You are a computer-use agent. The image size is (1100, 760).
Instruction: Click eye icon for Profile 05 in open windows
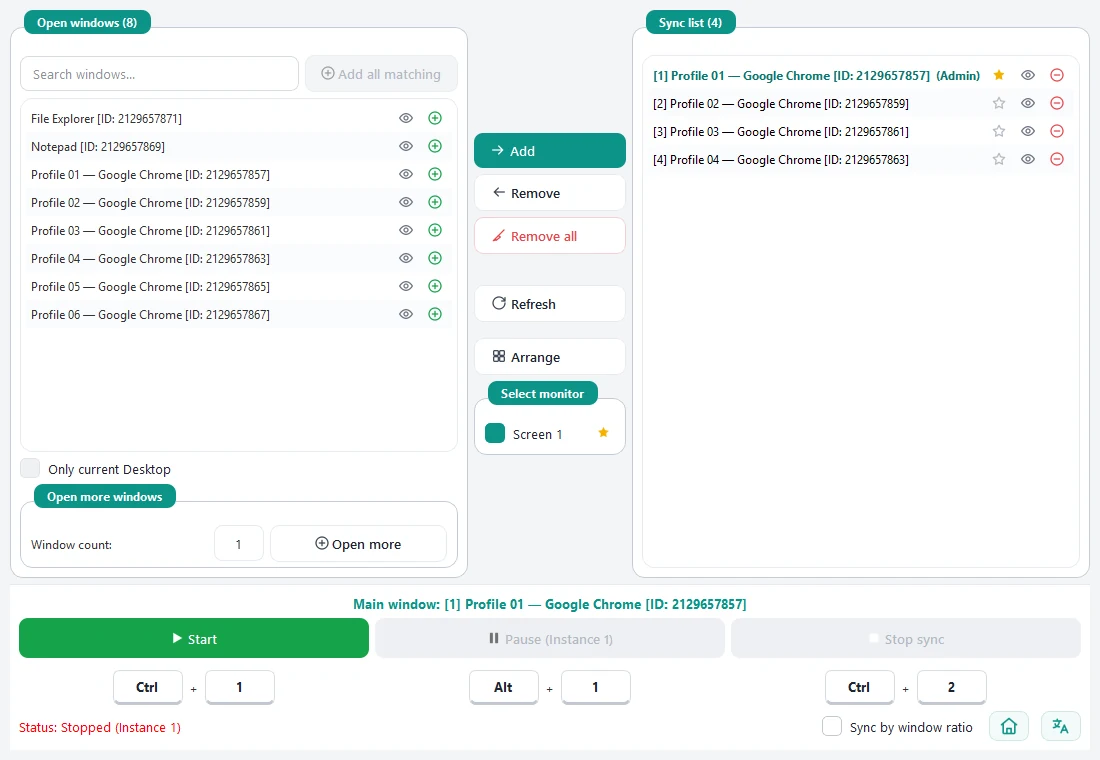[x=405, y=286]
